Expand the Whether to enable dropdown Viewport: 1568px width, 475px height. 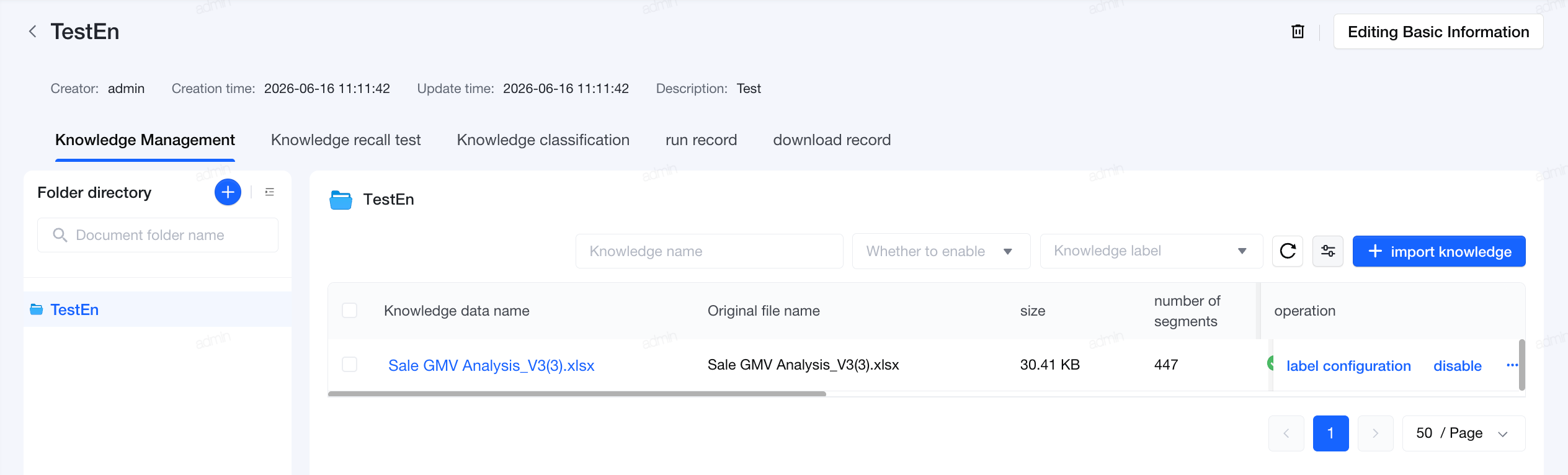click(x=941, y=251)
